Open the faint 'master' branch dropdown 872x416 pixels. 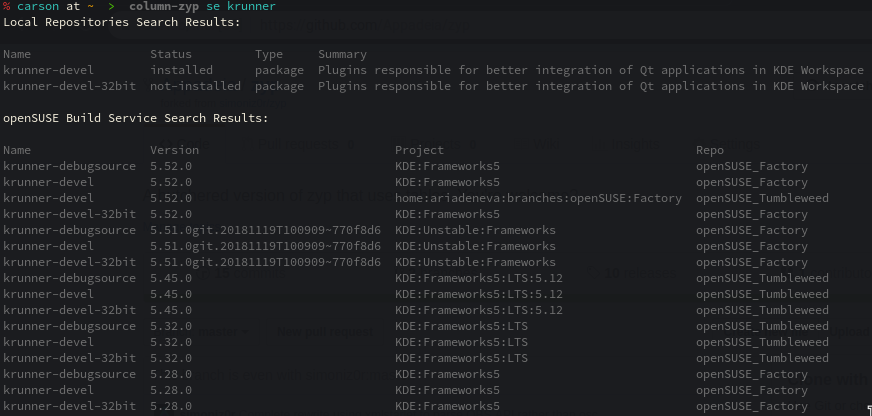tap(223, 332)
